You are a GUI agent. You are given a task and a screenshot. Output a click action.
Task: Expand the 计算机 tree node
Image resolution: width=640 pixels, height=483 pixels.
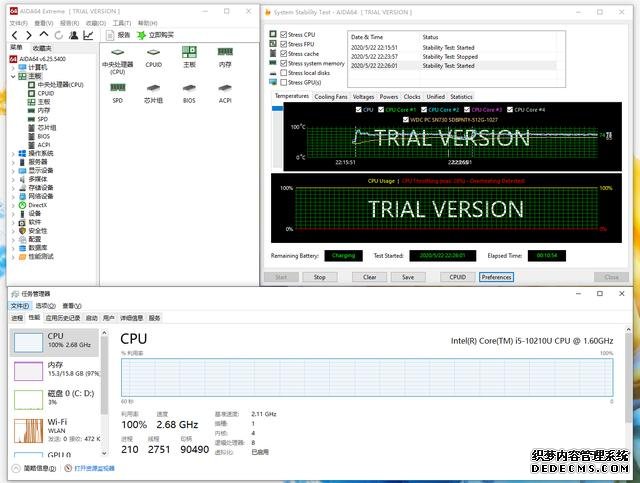point(13,68)
